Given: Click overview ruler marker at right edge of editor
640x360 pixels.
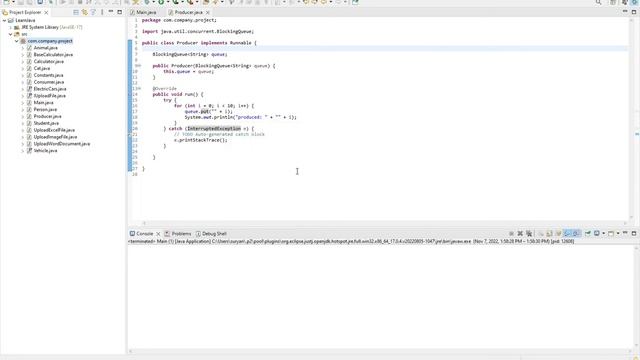Looking at the screenshot, I should (x=637, y=134).
